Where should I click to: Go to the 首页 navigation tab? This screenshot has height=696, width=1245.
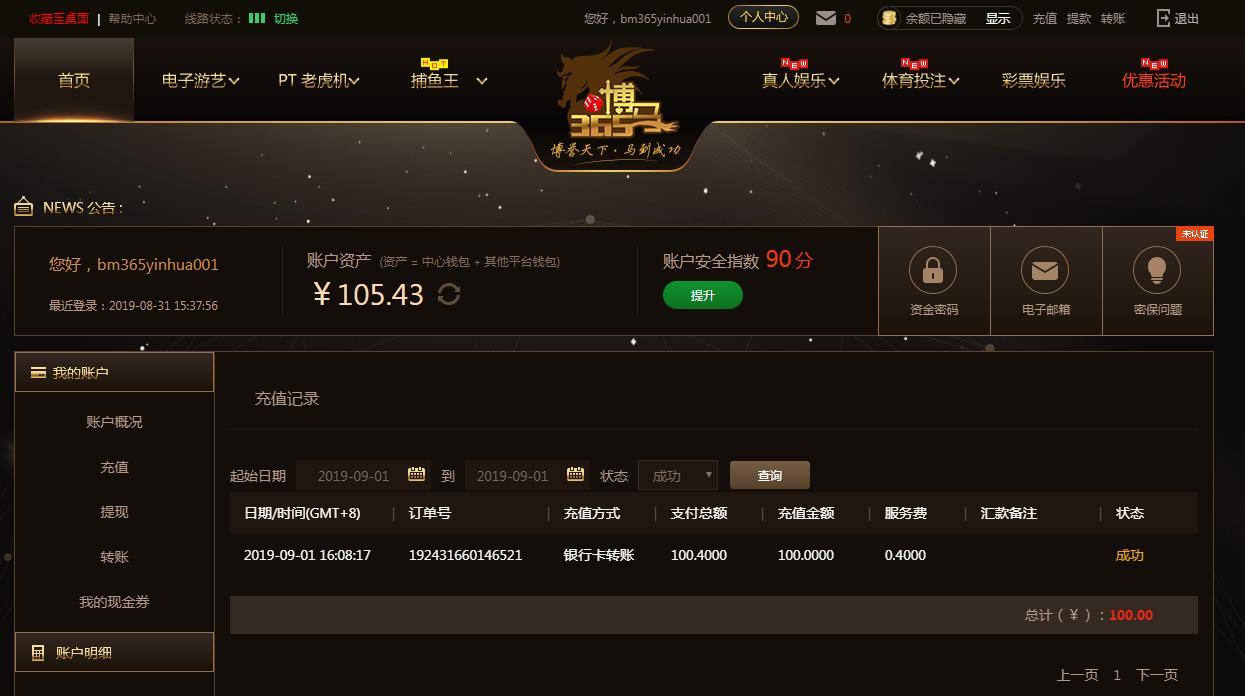point(74,80)
